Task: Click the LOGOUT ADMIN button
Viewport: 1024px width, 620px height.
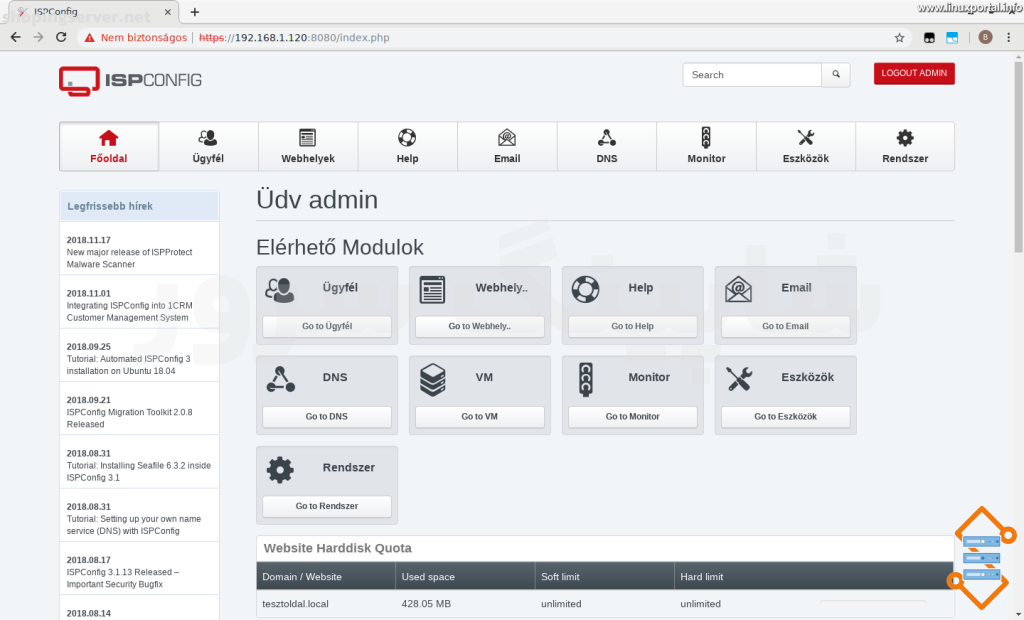Action: tap(914, 73)
